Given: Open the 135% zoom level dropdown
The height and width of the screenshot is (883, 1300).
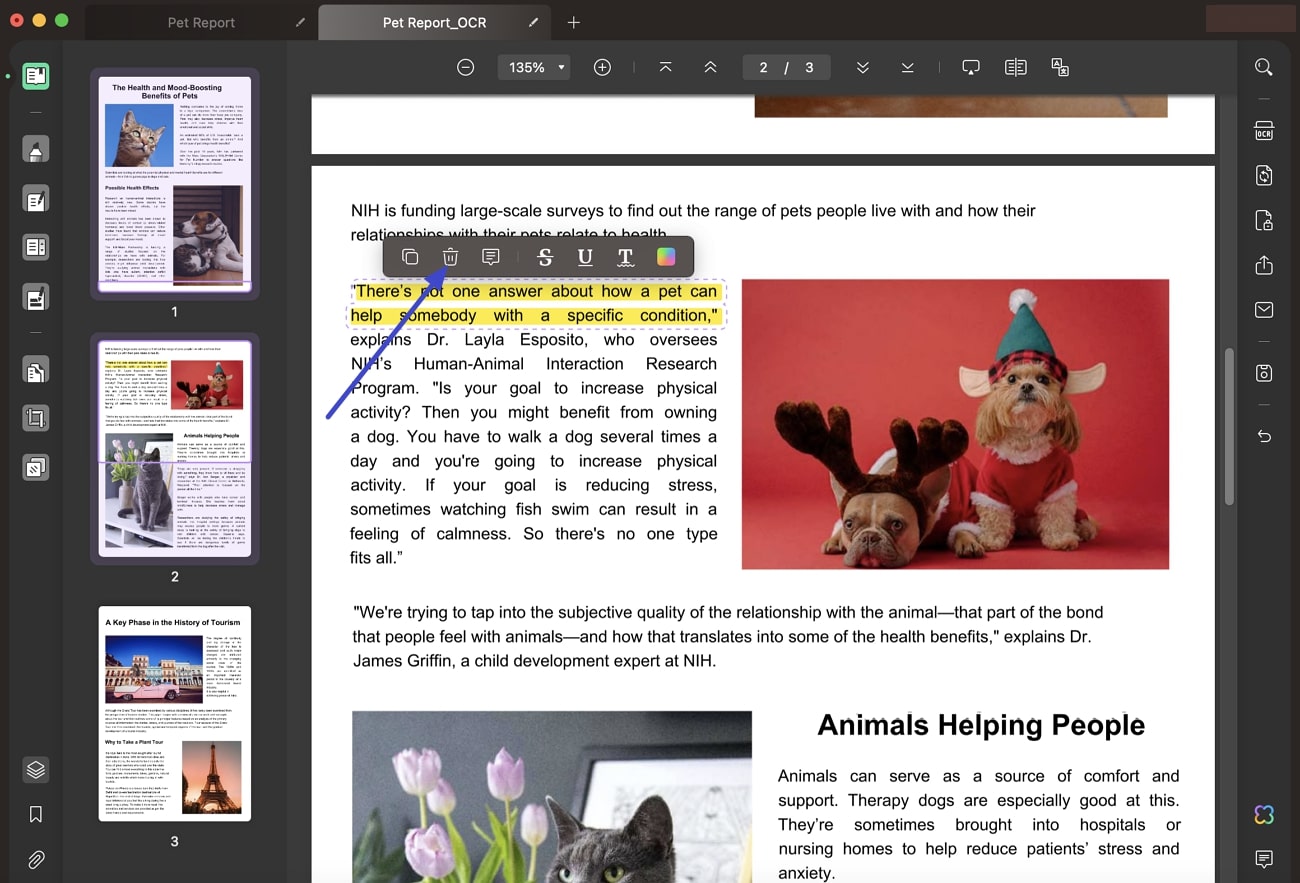Looking at the screenshot, I should pos(533,67).
